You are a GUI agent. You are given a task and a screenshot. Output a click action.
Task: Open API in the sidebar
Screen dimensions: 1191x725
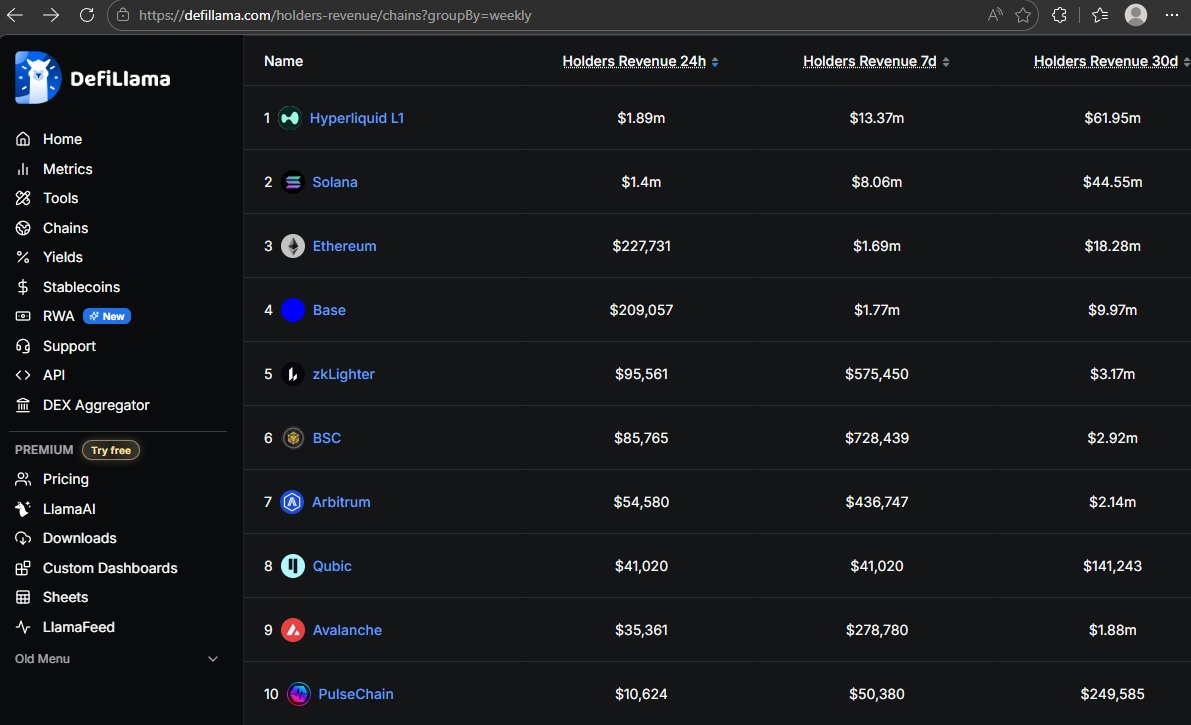[x=54, y=375]
